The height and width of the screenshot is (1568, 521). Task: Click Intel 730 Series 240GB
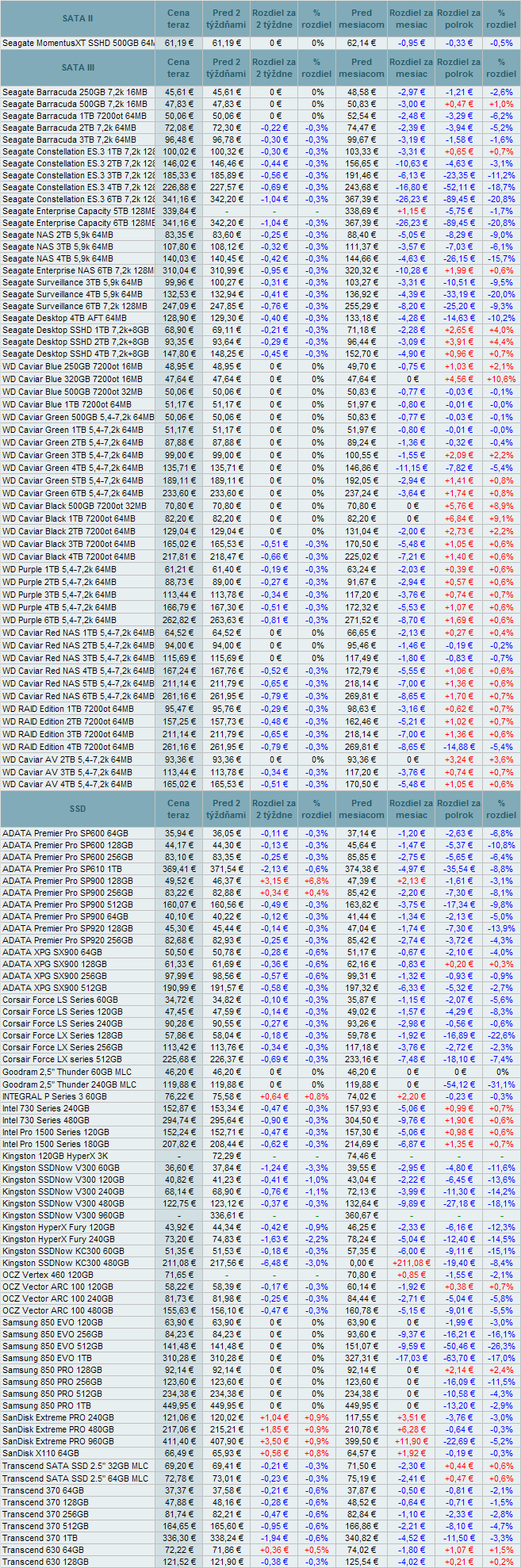tap(46, 1108)
